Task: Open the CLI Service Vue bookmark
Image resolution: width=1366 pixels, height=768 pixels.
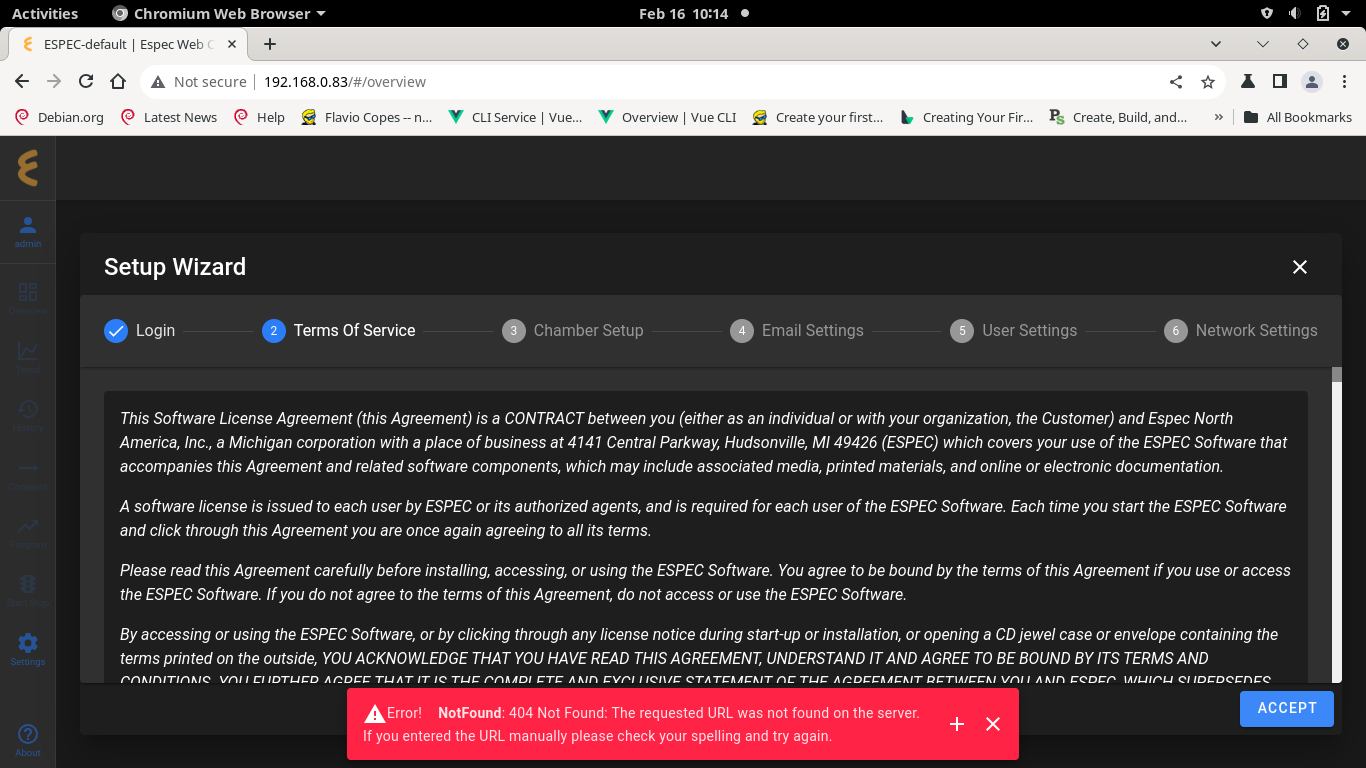Action: click(x=515, y=117)
